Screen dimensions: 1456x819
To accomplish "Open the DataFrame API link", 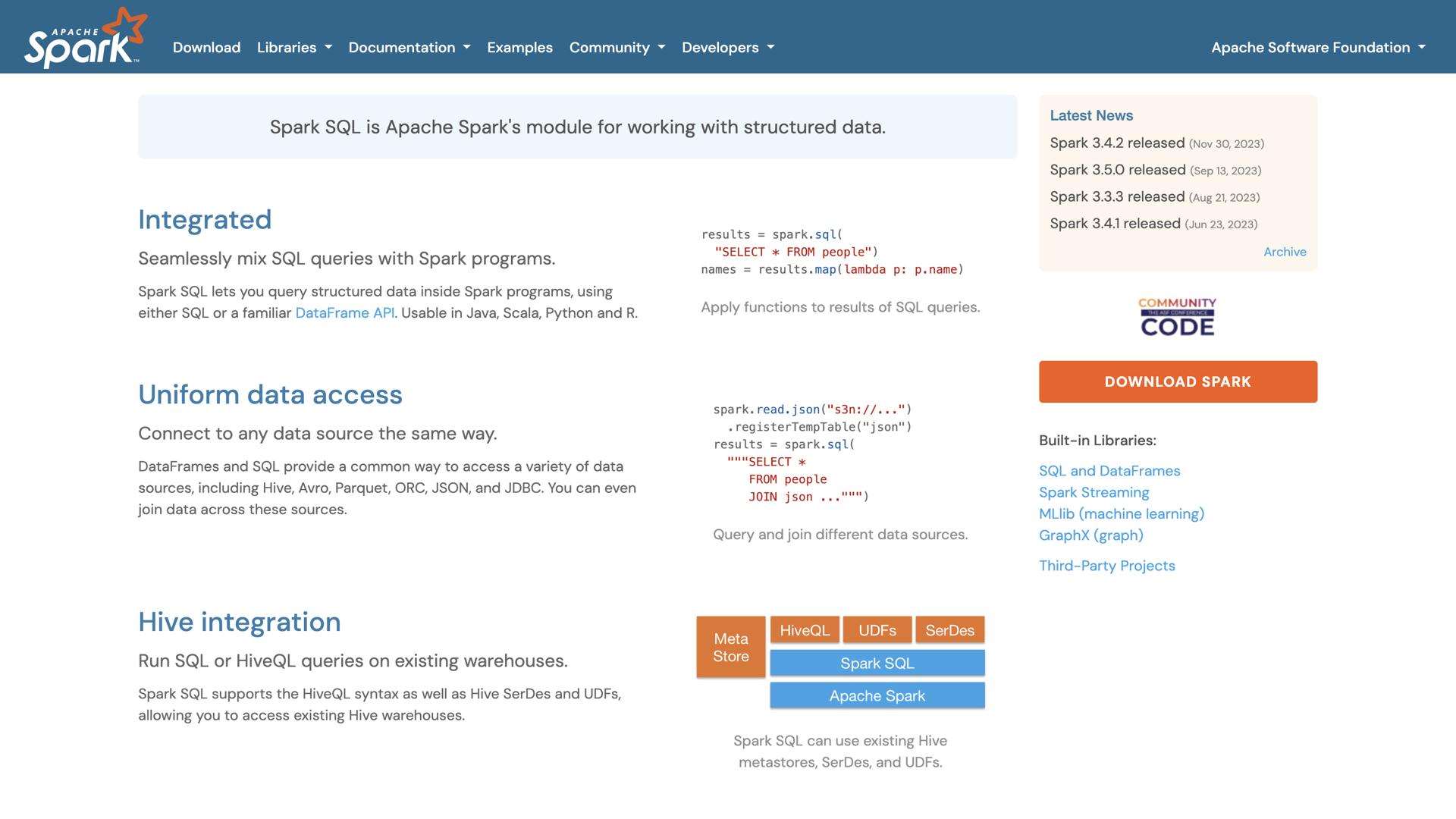I will point(345,312).
